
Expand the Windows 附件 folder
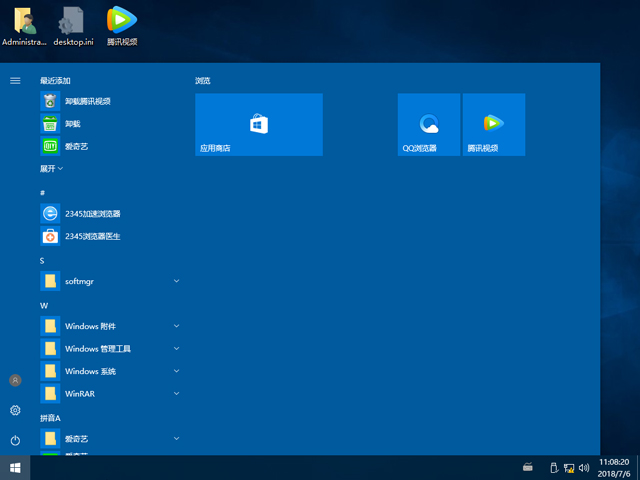point(110,326)
